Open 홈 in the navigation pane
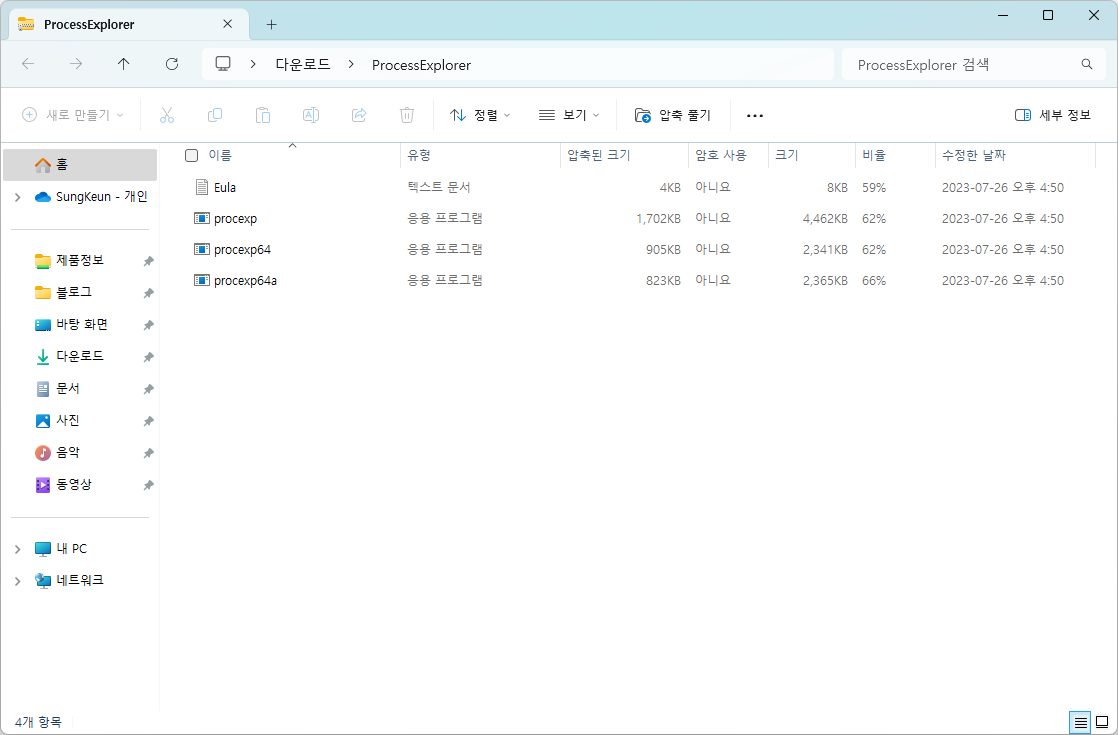Viewport: 1118px width, 735px height. point(80,165)
